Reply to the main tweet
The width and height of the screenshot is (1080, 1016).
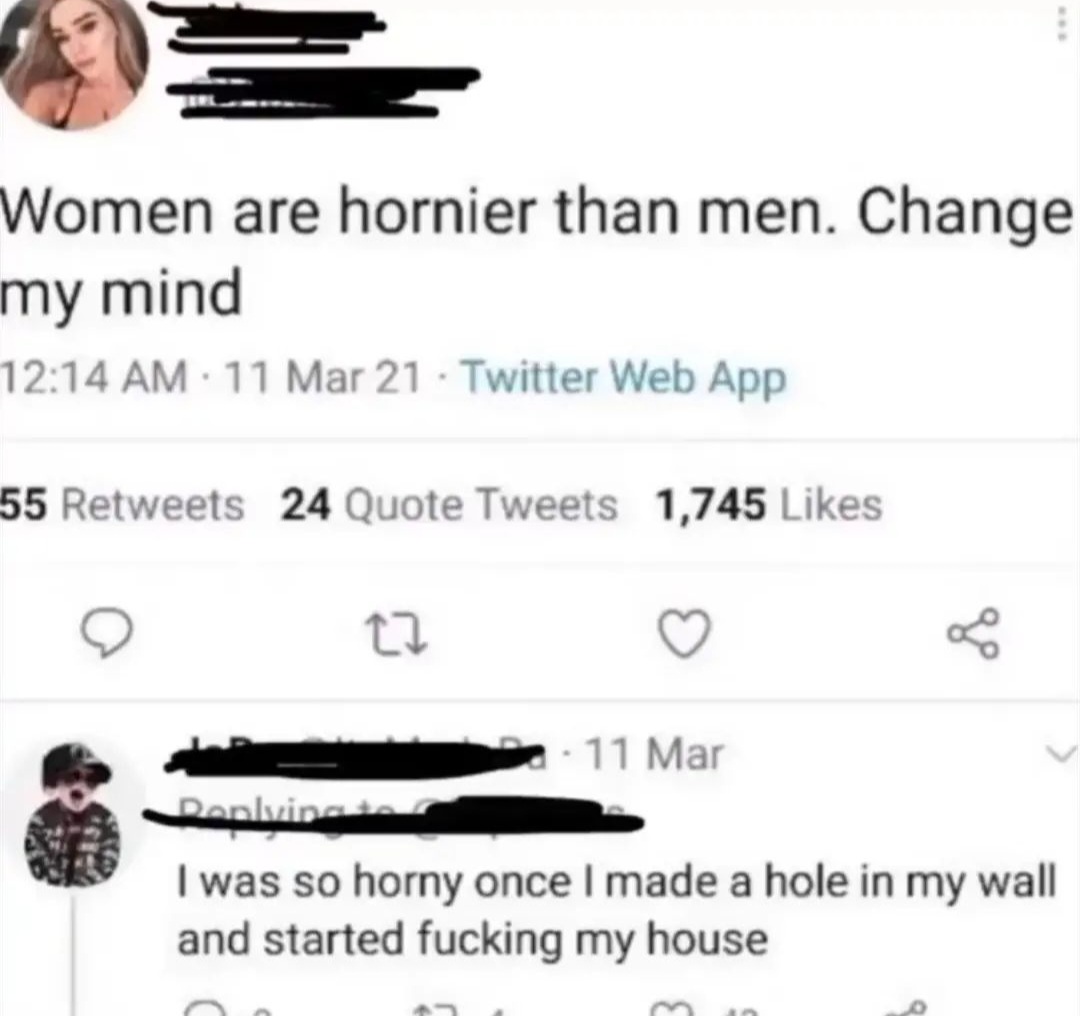[105, 634]
